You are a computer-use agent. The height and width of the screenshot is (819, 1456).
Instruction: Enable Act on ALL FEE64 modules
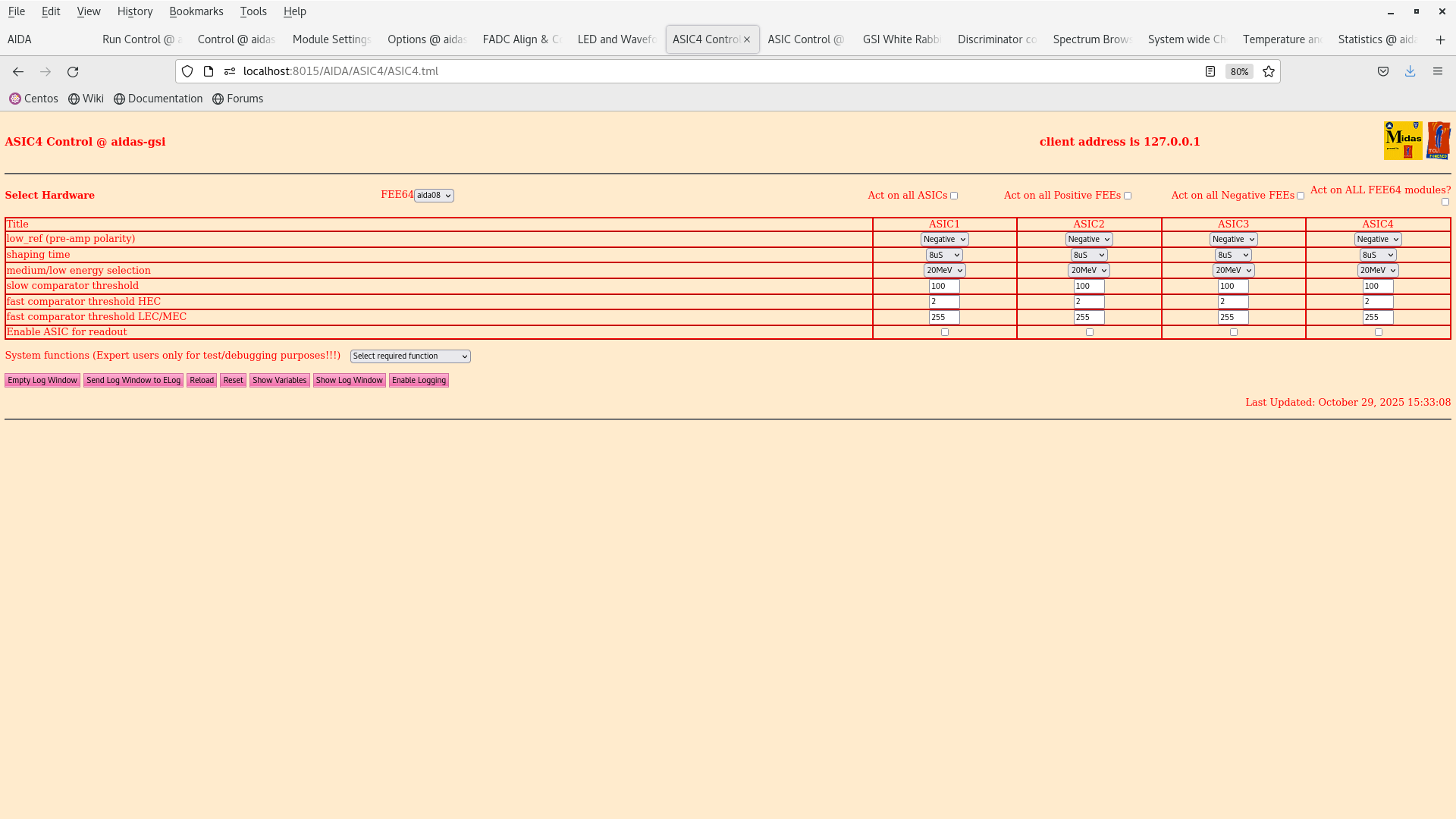tap(1445, 202)
